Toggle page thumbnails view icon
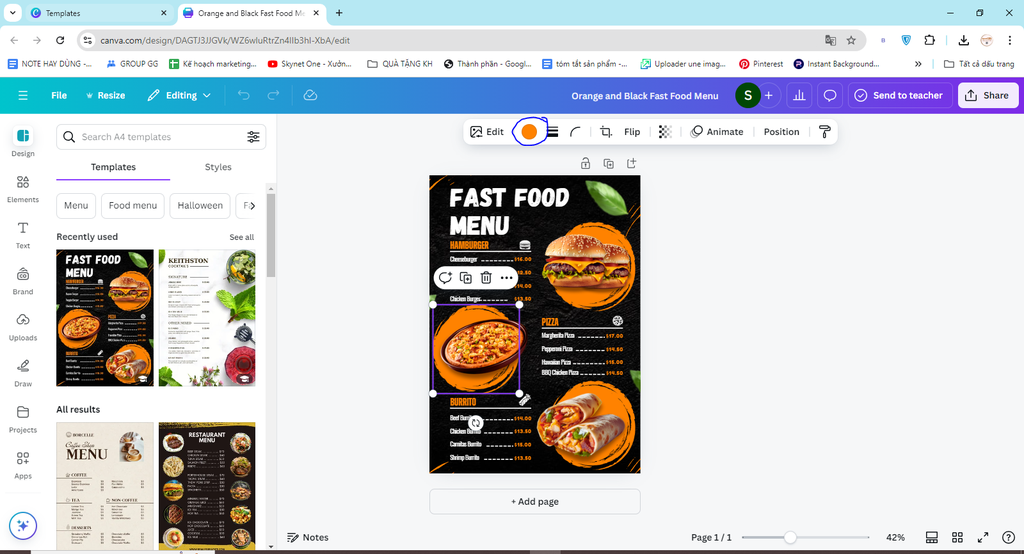Screen dimensions: 1024x554 (931, 537)
